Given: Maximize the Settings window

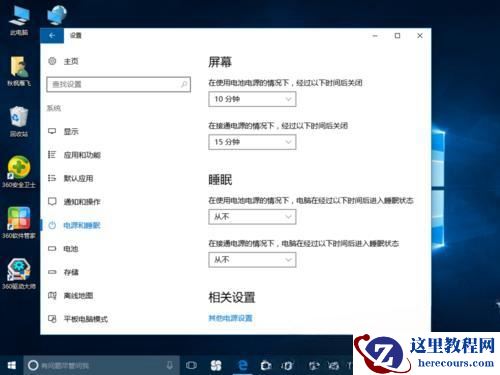Looking at the screenshot, I should tap(397, 36).
